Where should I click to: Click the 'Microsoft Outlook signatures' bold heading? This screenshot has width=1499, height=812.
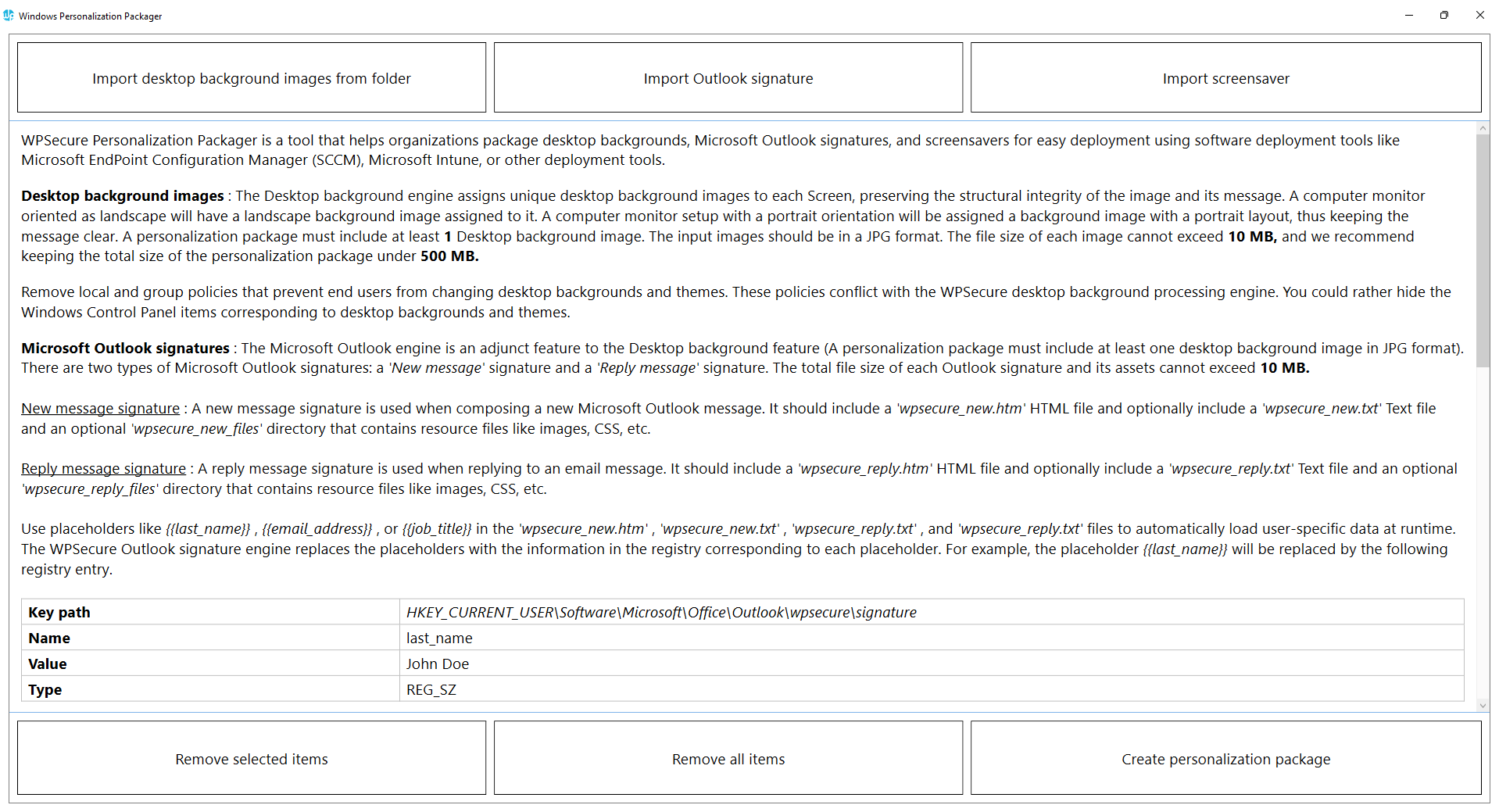[125, 349]
